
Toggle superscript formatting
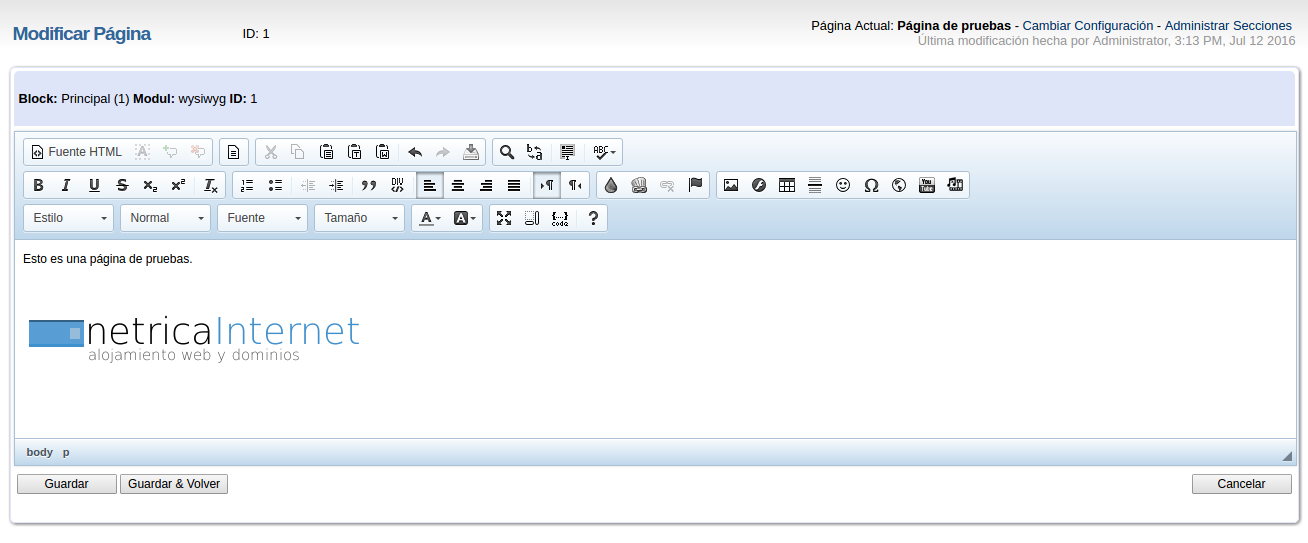[x=178, y=185]
